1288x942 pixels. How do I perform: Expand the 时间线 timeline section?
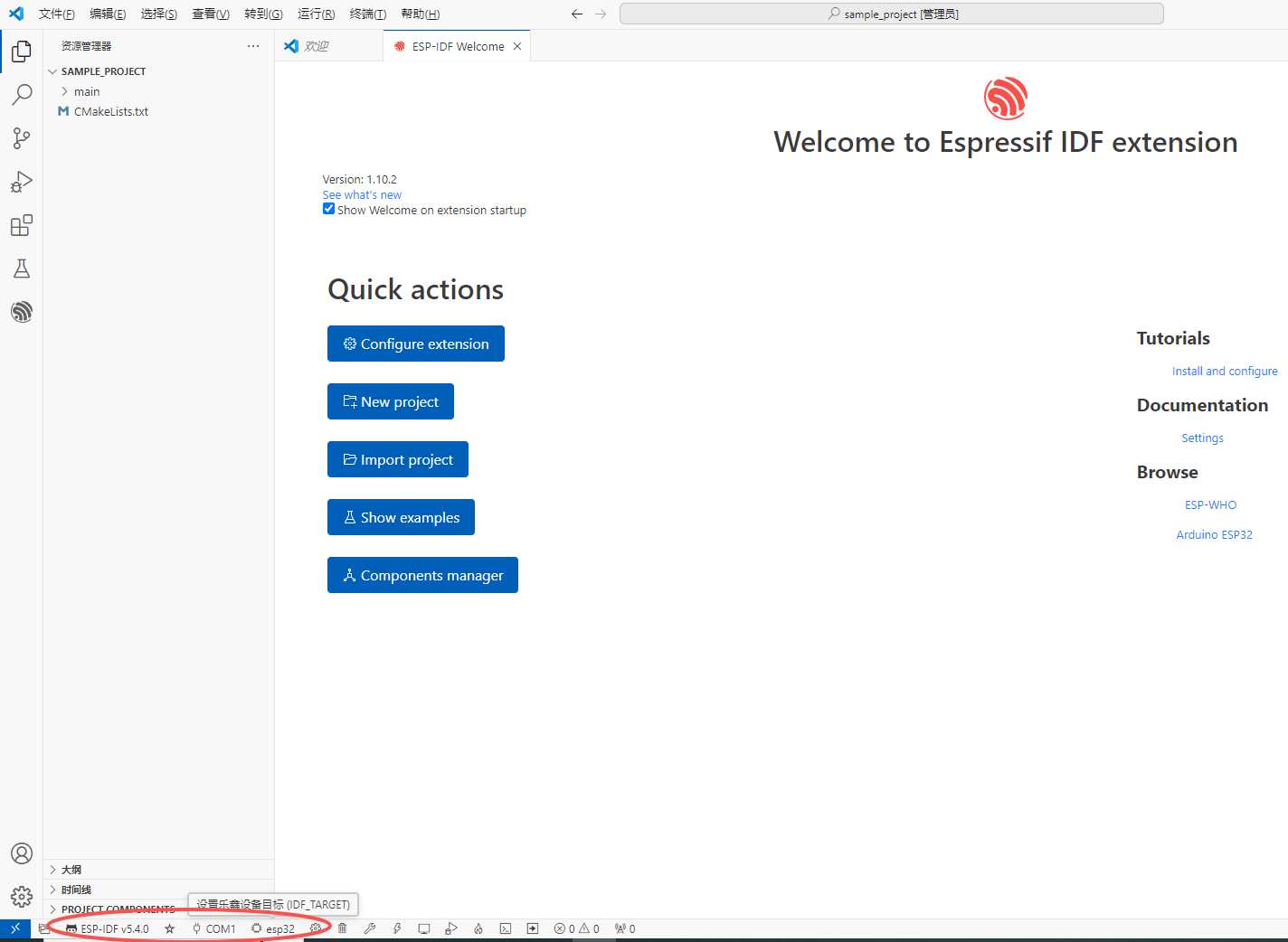tap(76, 890)
